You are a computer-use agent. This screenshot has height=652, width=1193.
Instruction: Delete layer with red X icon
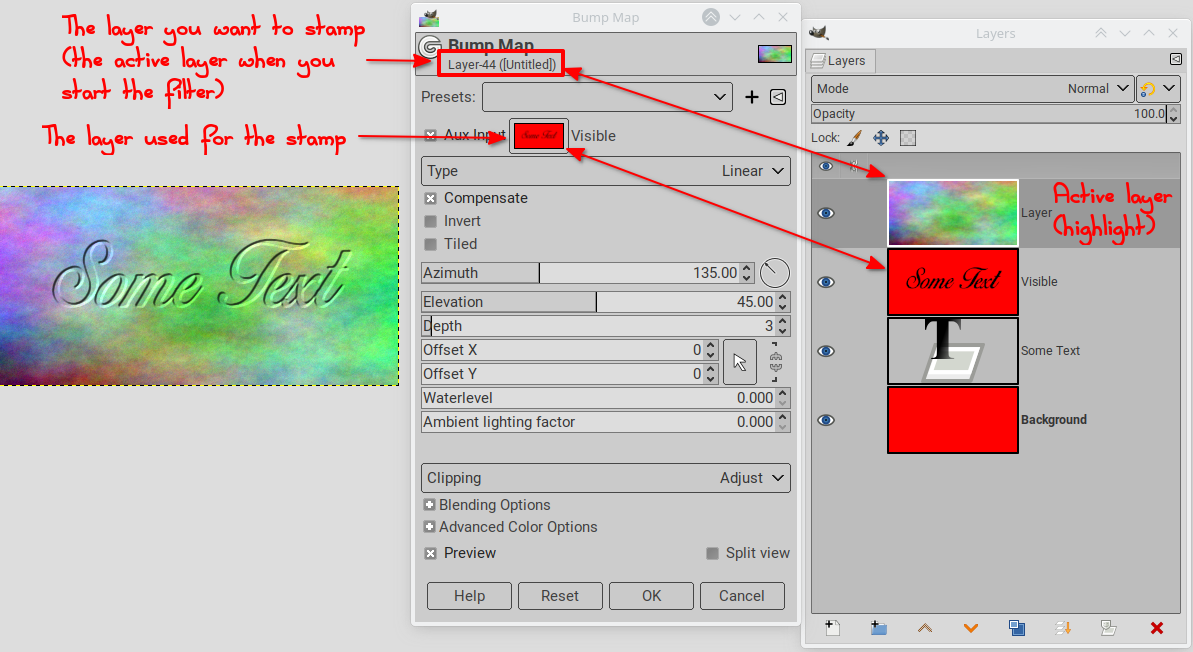point(1156,628)
